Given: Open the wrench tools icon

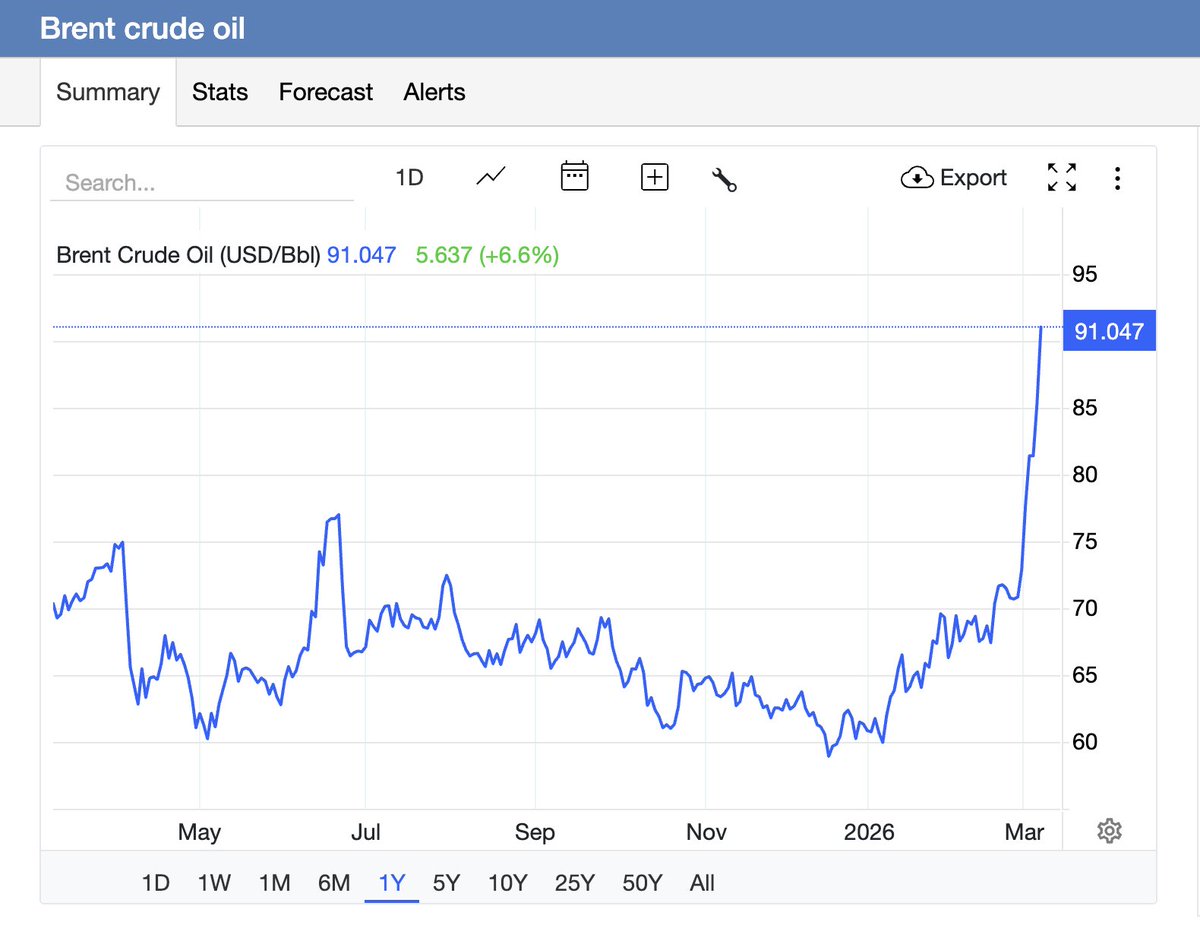Looking at the screenshot, I should pyautogui.click(x=724, y=179).
